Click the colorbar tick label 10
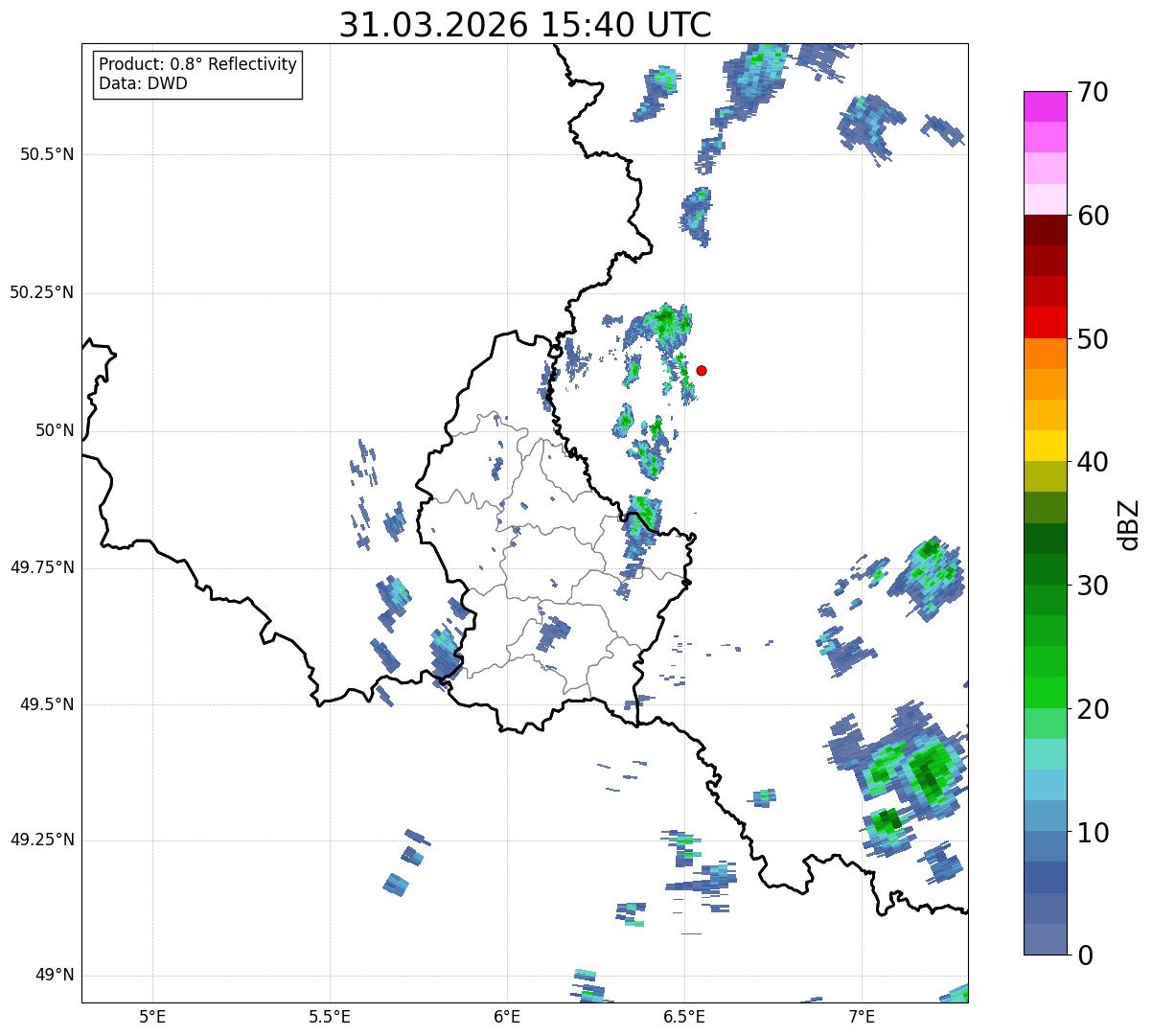1152x1036 pixels. (1093, 833)
